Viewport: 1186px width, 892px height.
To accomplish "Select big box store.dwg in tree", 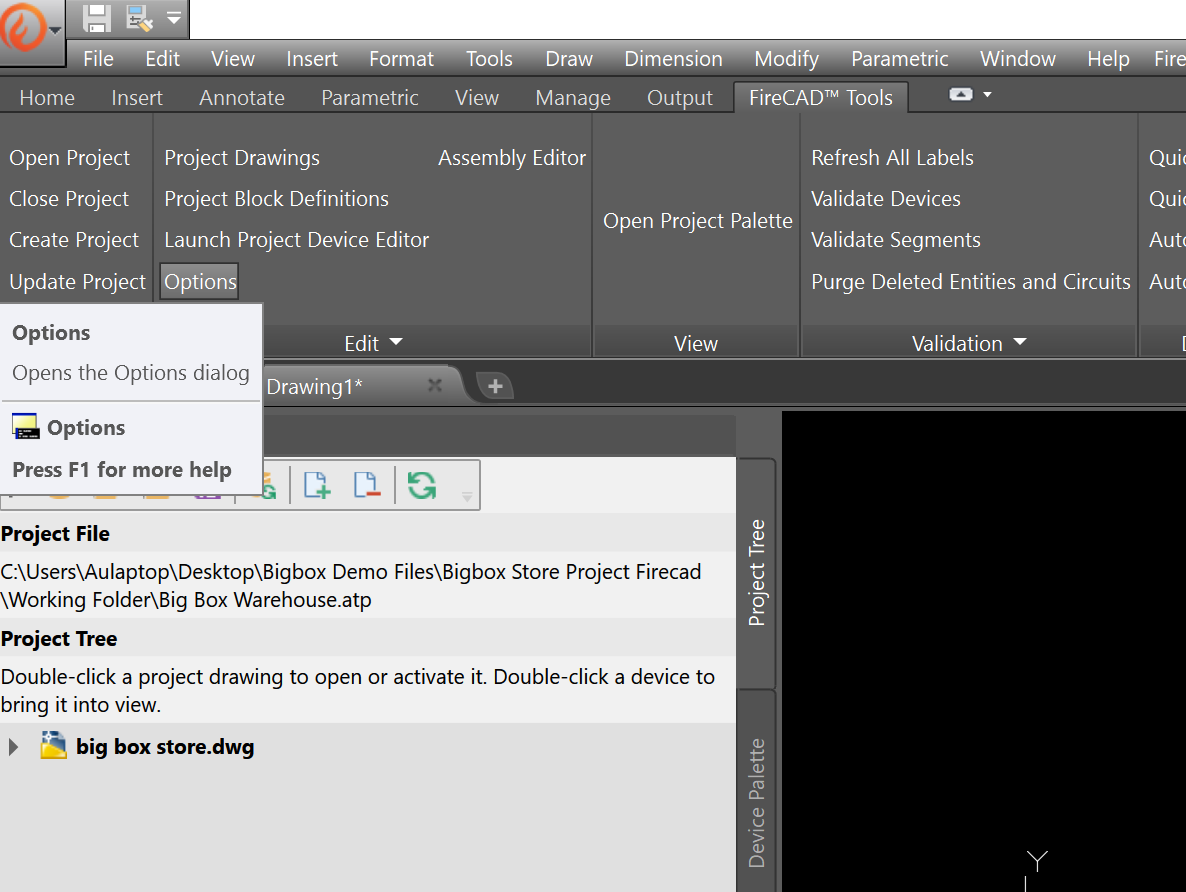I will (165, 747).
